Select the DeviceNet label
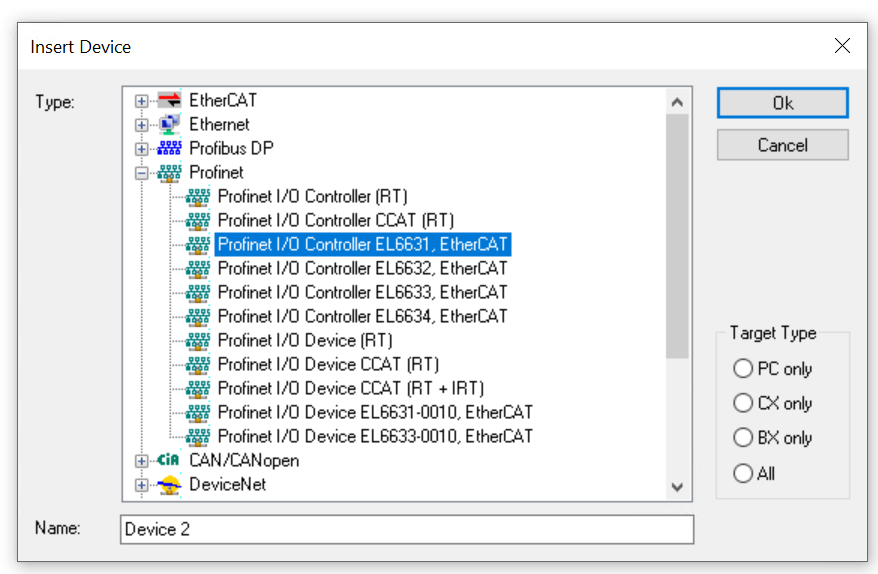 click(227, 484)
